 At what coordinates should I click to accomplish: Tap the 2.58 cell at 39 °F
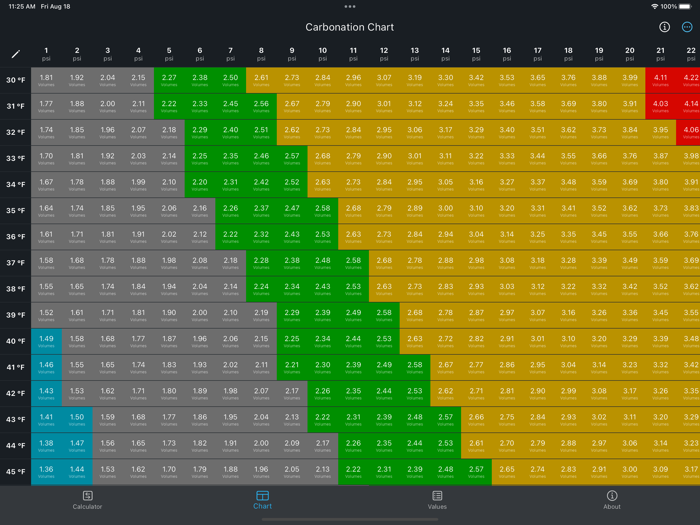(x=384, y=315)
